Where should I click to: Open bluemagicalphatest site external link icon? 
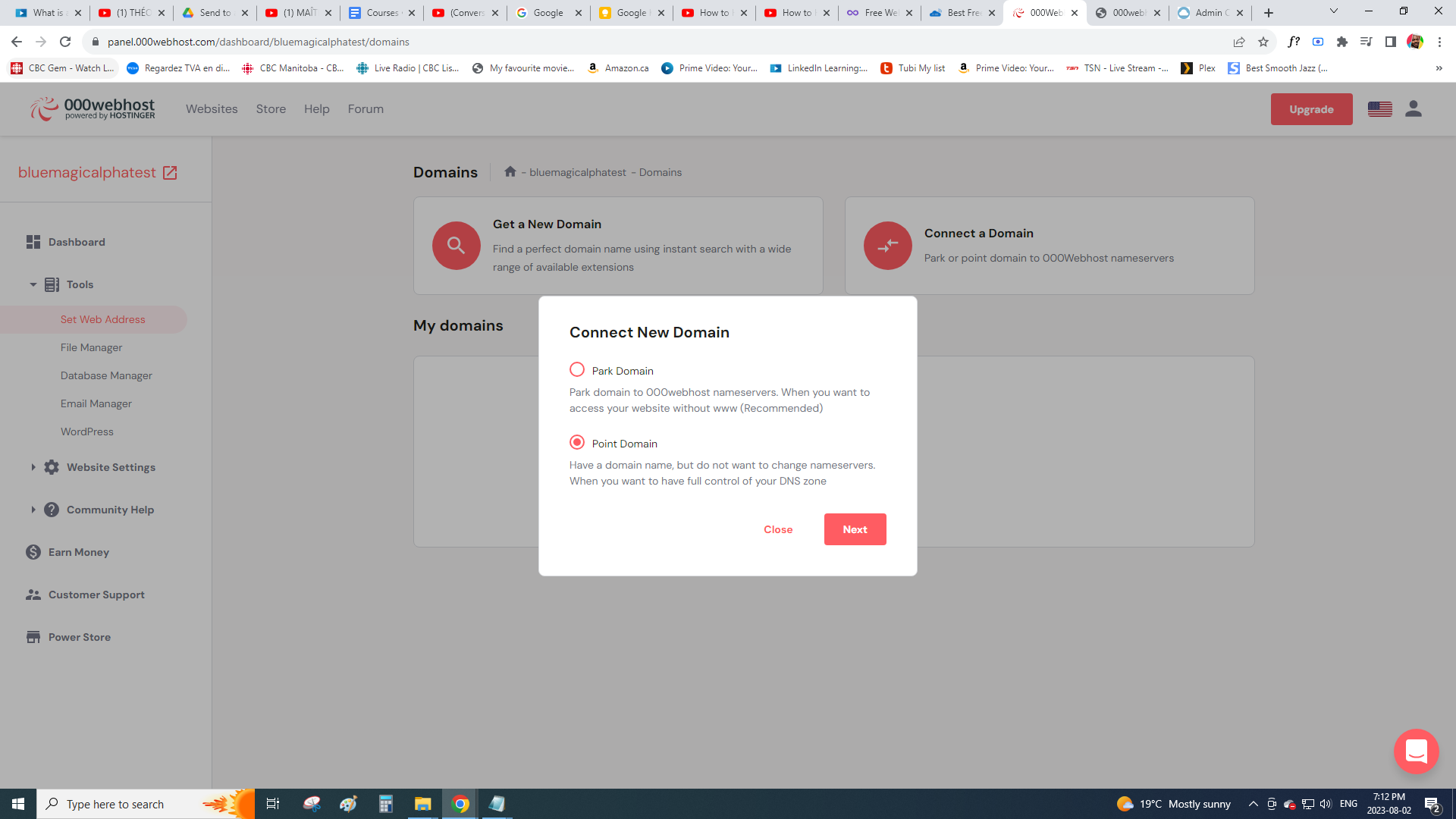point(170,173)
